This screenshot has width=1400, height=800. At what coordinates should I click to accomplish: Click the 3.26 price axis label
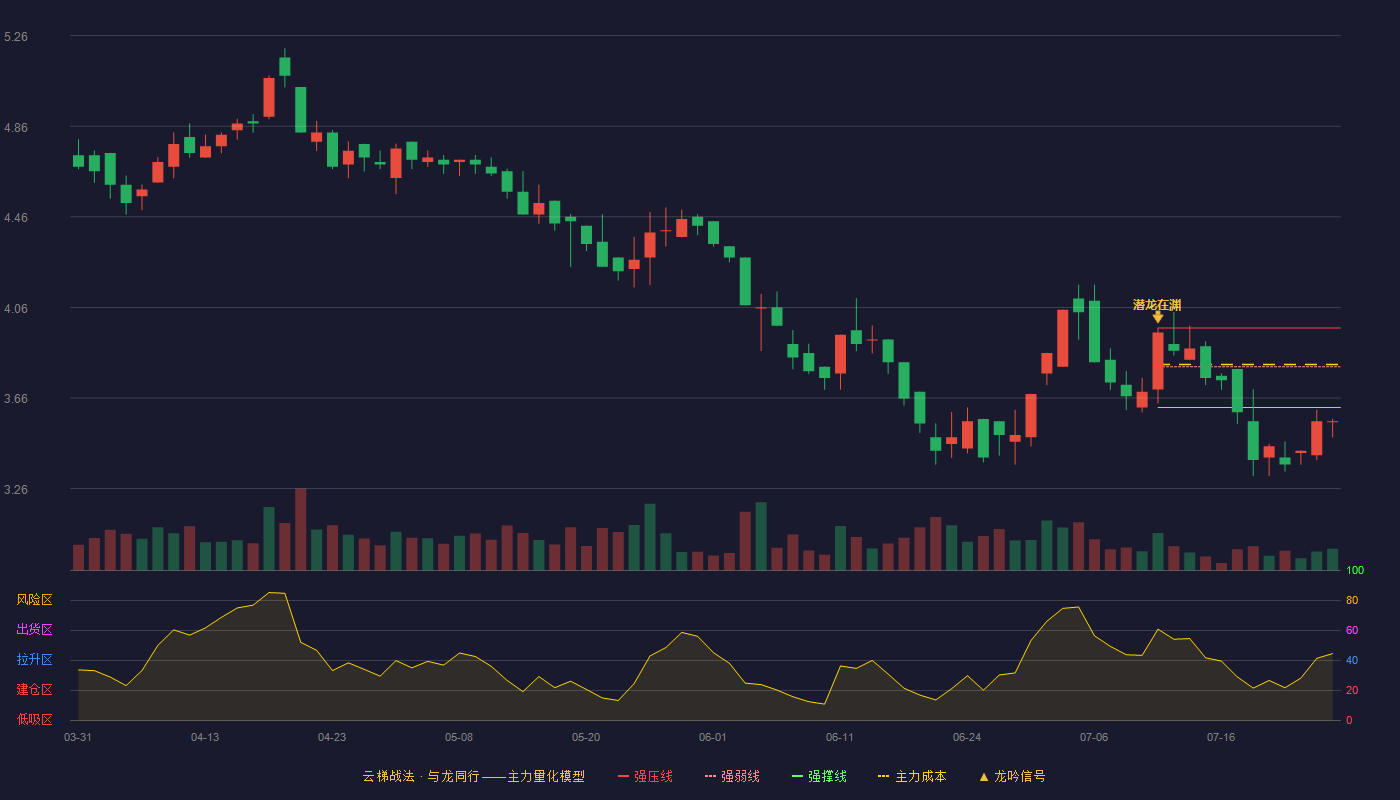(16, 489)
